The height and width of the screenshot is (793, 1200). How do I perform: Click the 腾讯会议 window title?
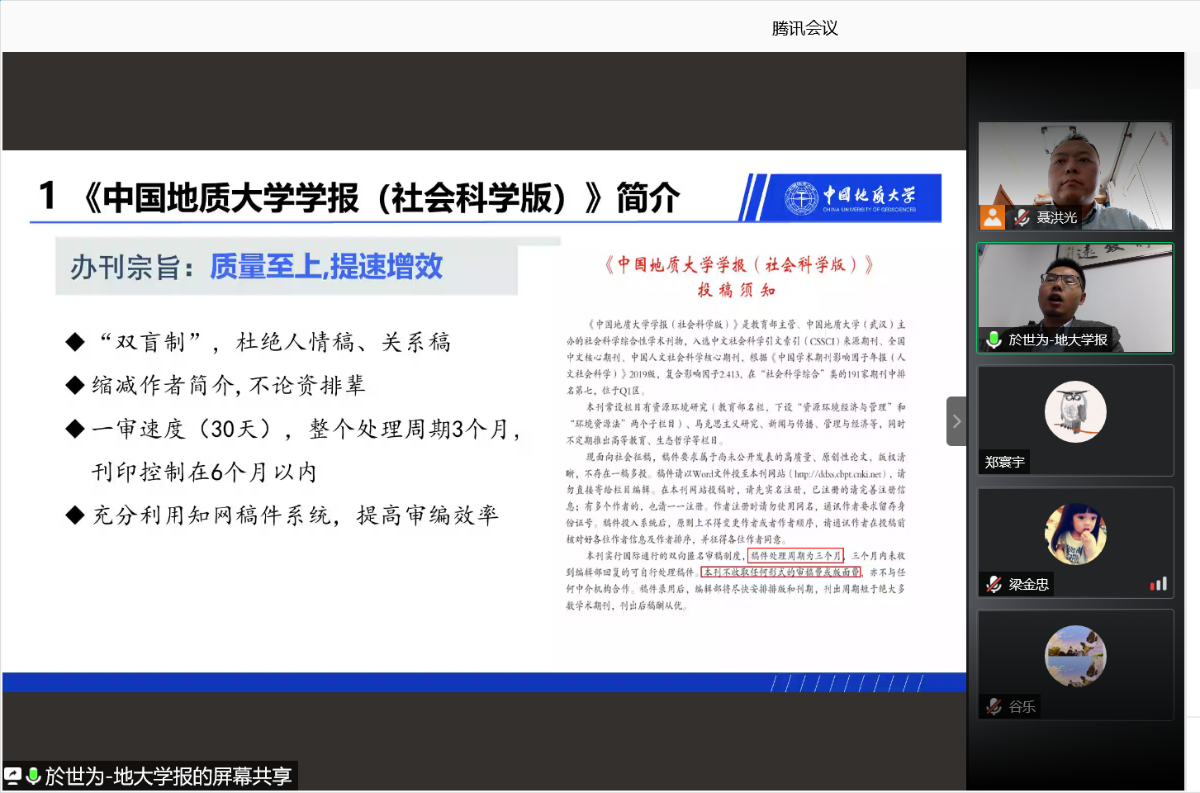(x=805, y=28)
